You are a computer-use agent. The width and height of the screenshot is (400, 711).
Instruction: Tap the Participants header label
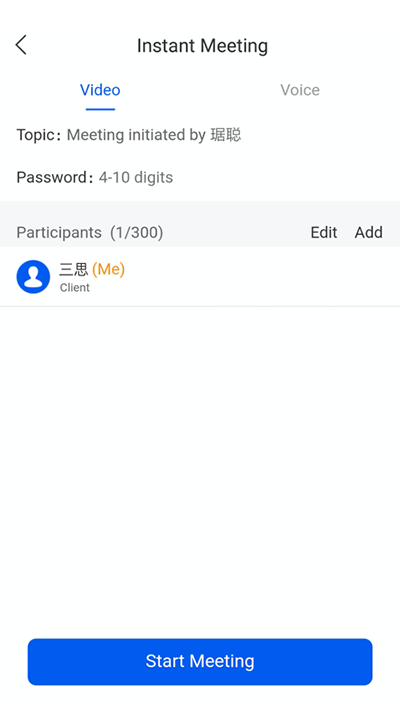point(59,232)
